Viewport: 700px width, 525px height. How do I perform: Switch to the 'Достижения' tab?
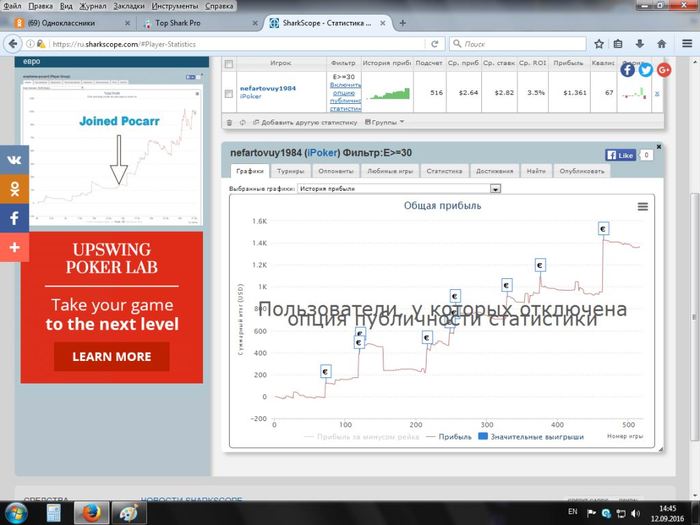(494, 171)
